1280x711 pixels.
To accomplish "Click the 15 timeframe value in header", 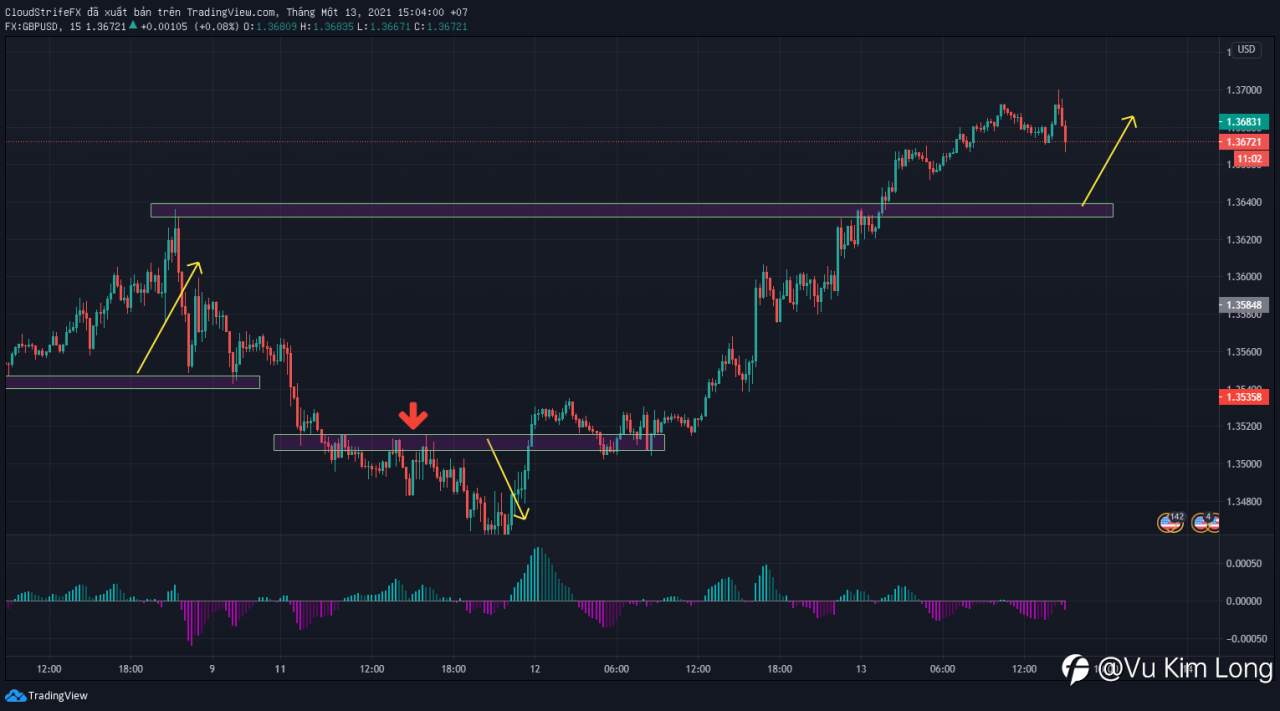I will tap(76, 26).
